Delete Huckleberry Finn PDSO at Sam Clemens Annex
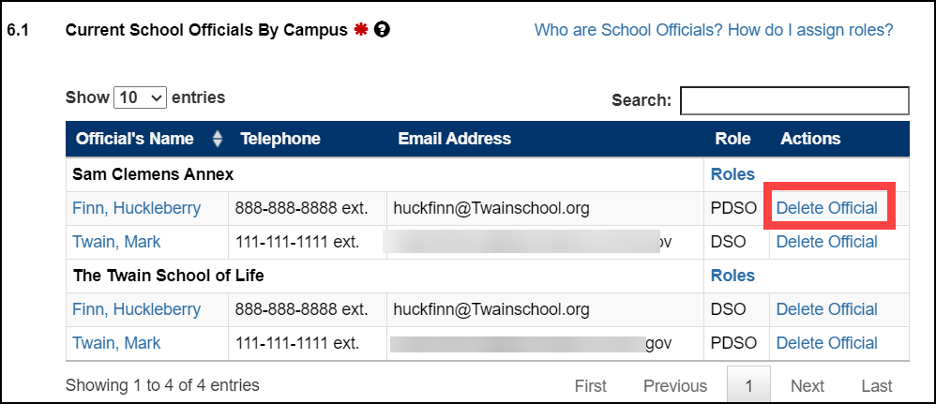Screen dimensions: 936x404 827,208
